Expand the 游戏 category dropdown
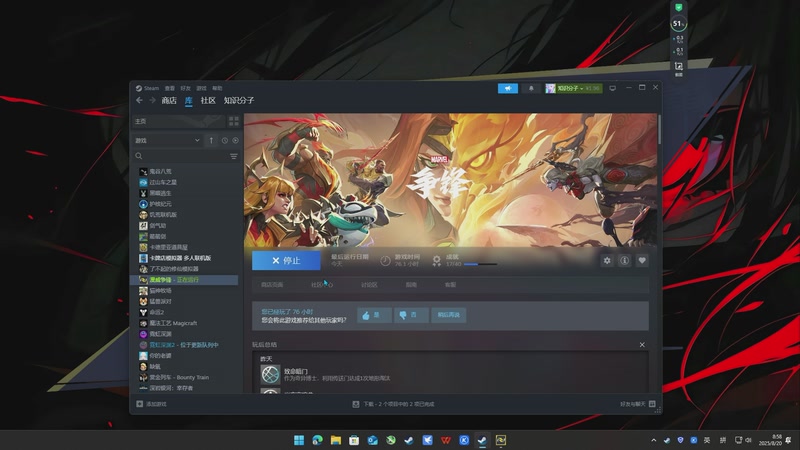 pos(167,140)
